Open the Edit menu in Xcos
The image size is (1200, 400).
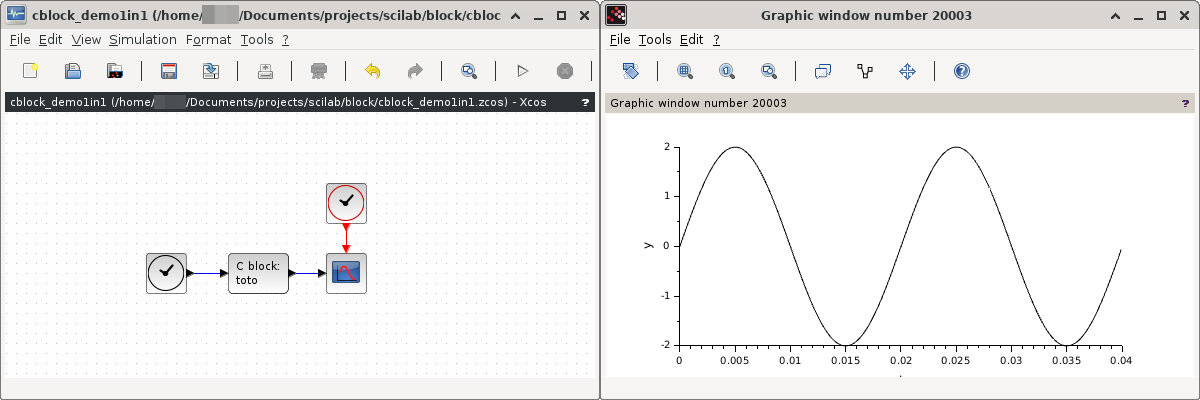coord(51,40)
